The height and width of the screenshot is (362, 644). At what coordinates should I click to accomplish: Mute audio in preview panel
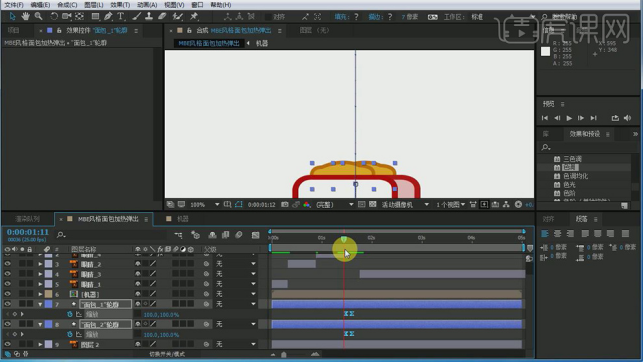point(627,118)
